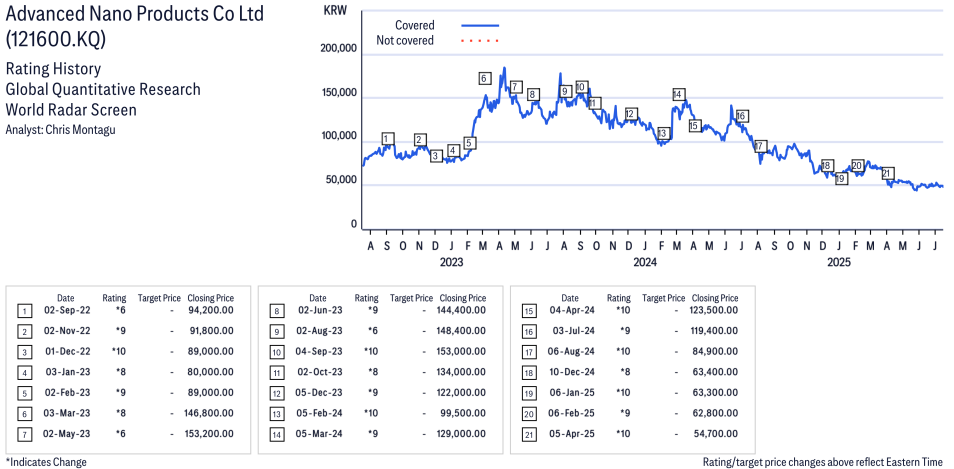Image resolution: width=954 pixels, height=469 pixels.
Task: Click the blue Covered legend line
Action: click(480, 26)
